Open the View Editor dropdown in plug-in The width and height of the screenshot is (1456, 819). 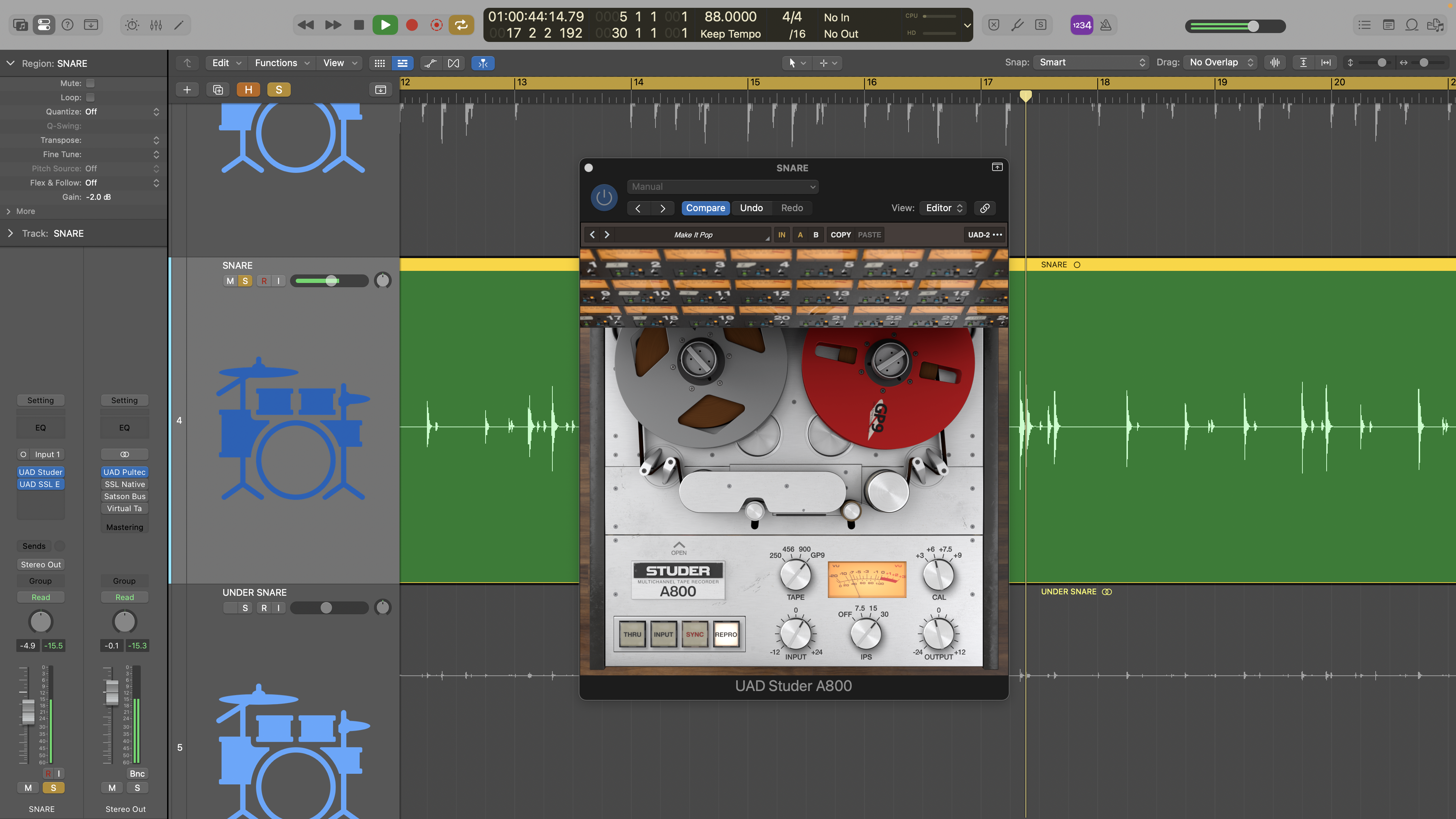(943, 208)
